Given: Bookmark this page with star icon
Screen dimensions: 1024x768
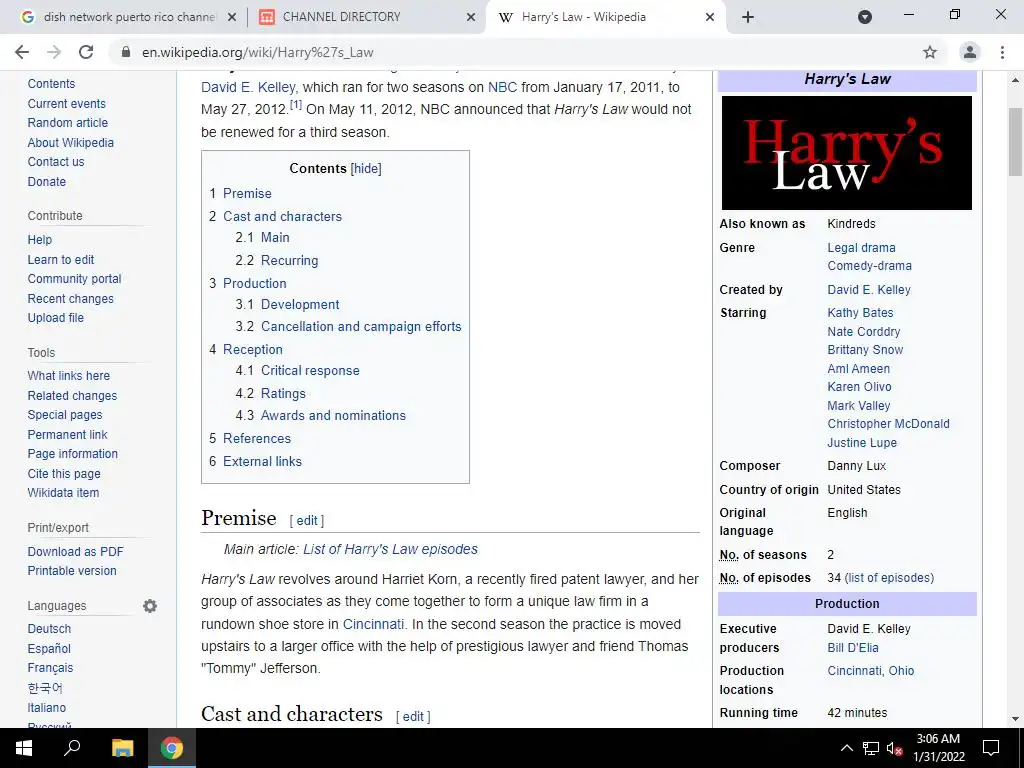Looking at the screenshot, I should [930, 52].
